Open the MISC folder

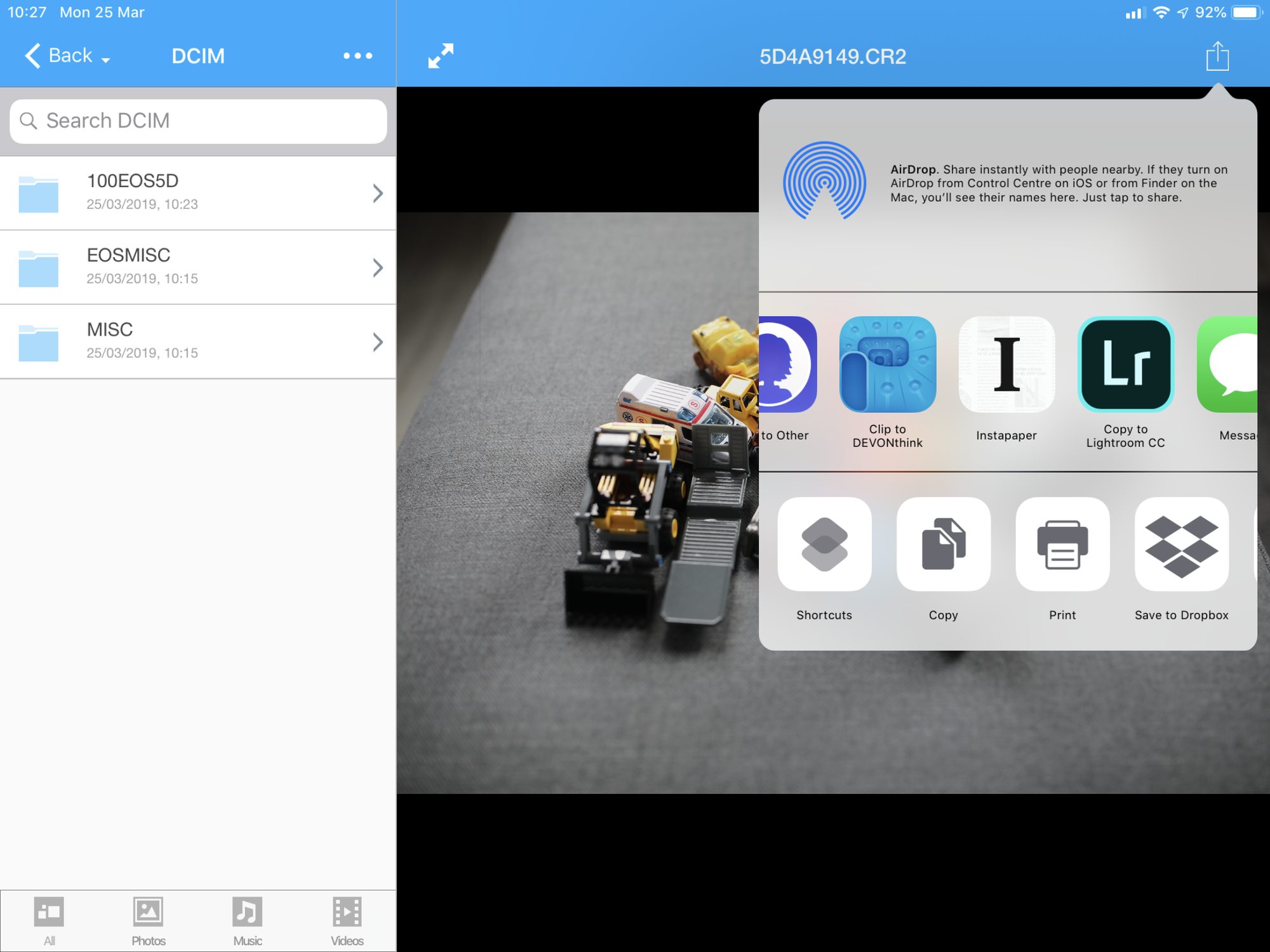pyautogui.click(x=198, y=341)
